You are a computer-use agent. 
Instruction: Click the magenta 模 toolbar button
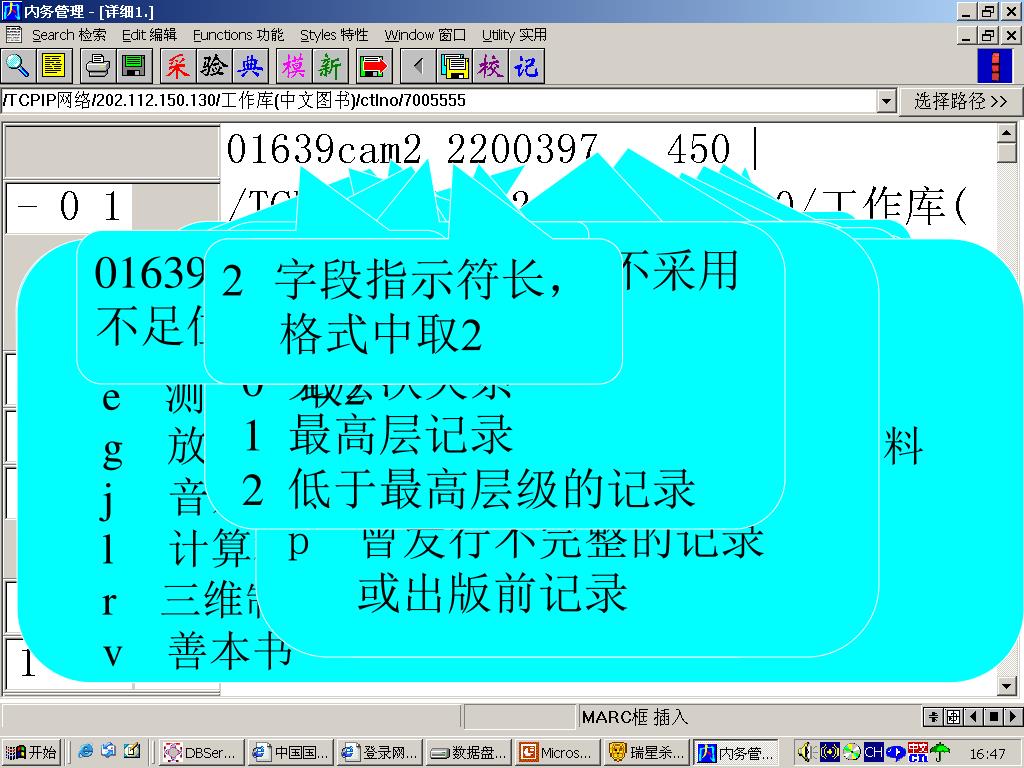coord(293,66)
